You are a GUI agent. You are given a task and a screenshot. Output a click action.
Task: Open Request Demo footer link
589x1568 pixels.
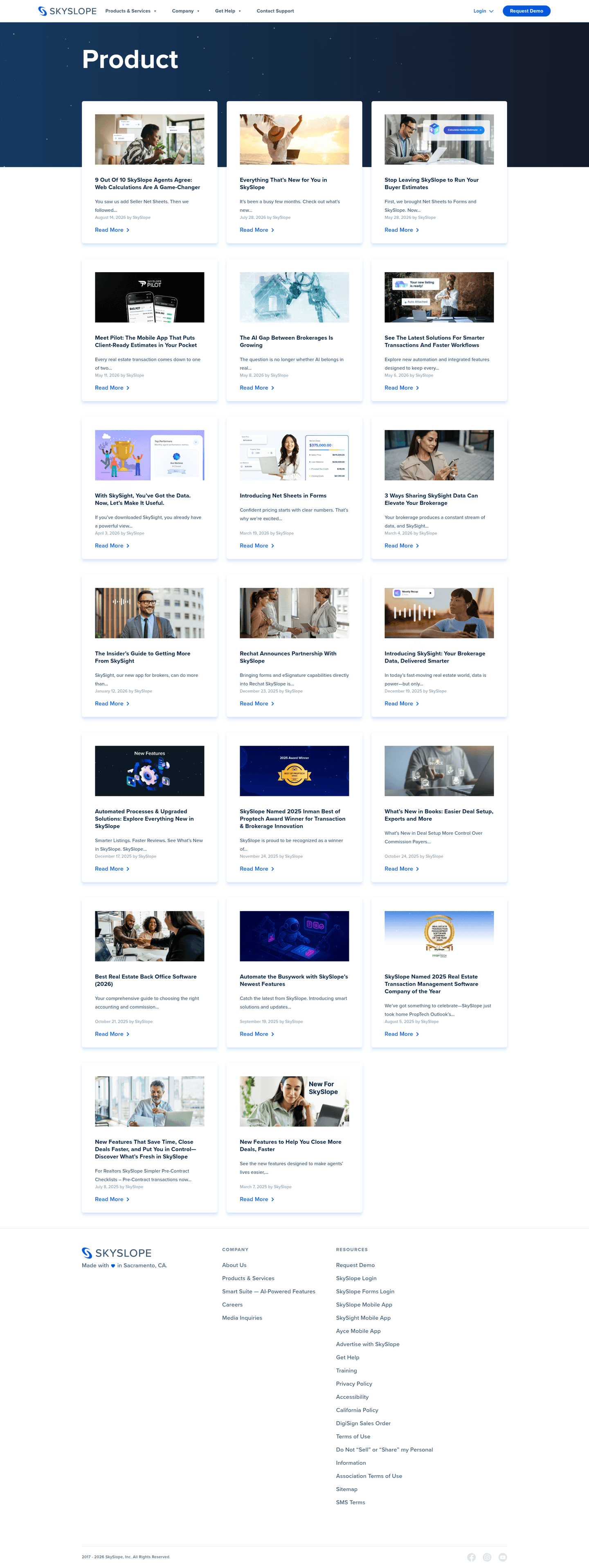coord(355,1265)
